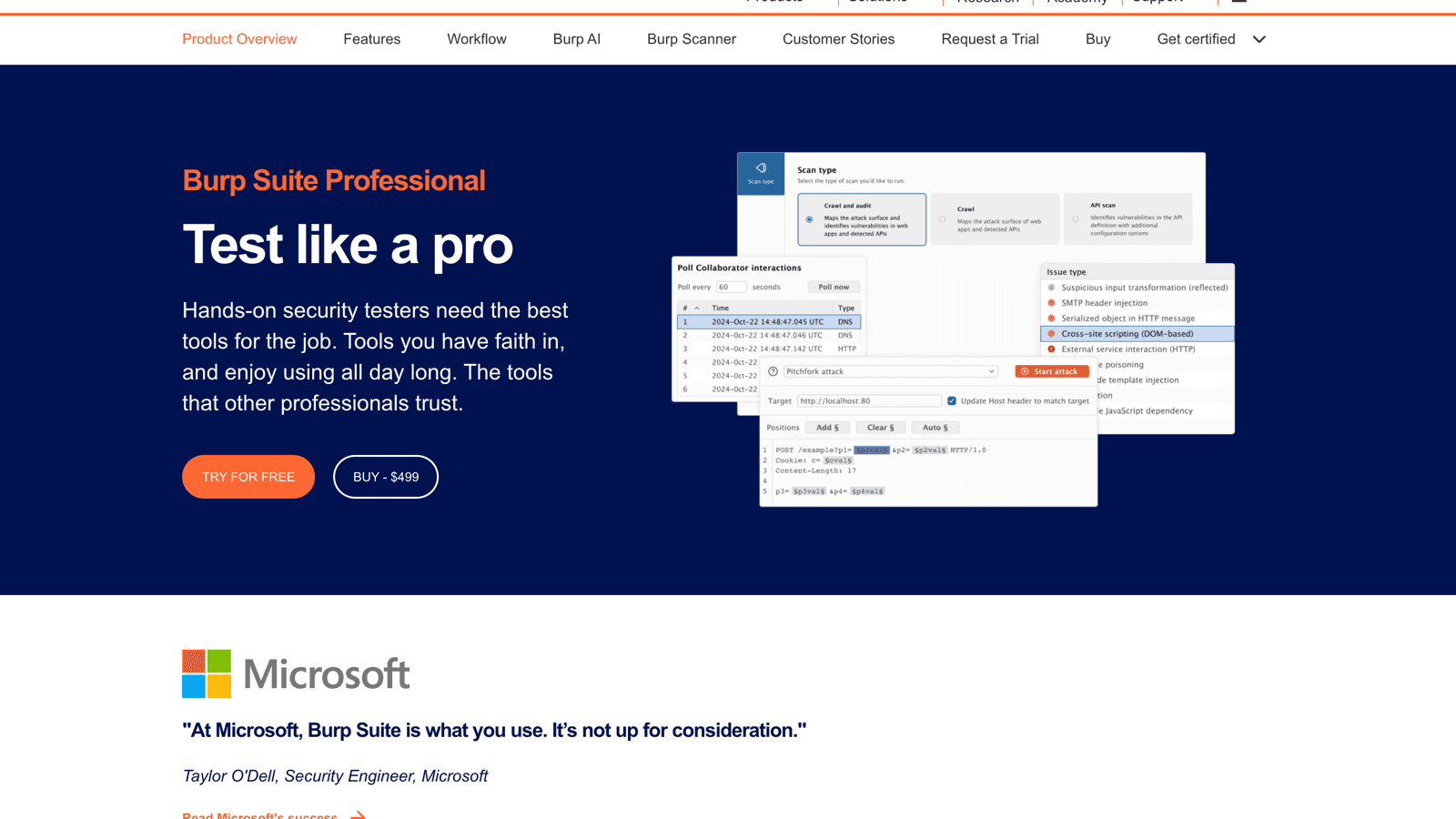Click the template injection issue row
Image resolution: width=1456 pixels, height=819 pixels.
point(1166,380)
